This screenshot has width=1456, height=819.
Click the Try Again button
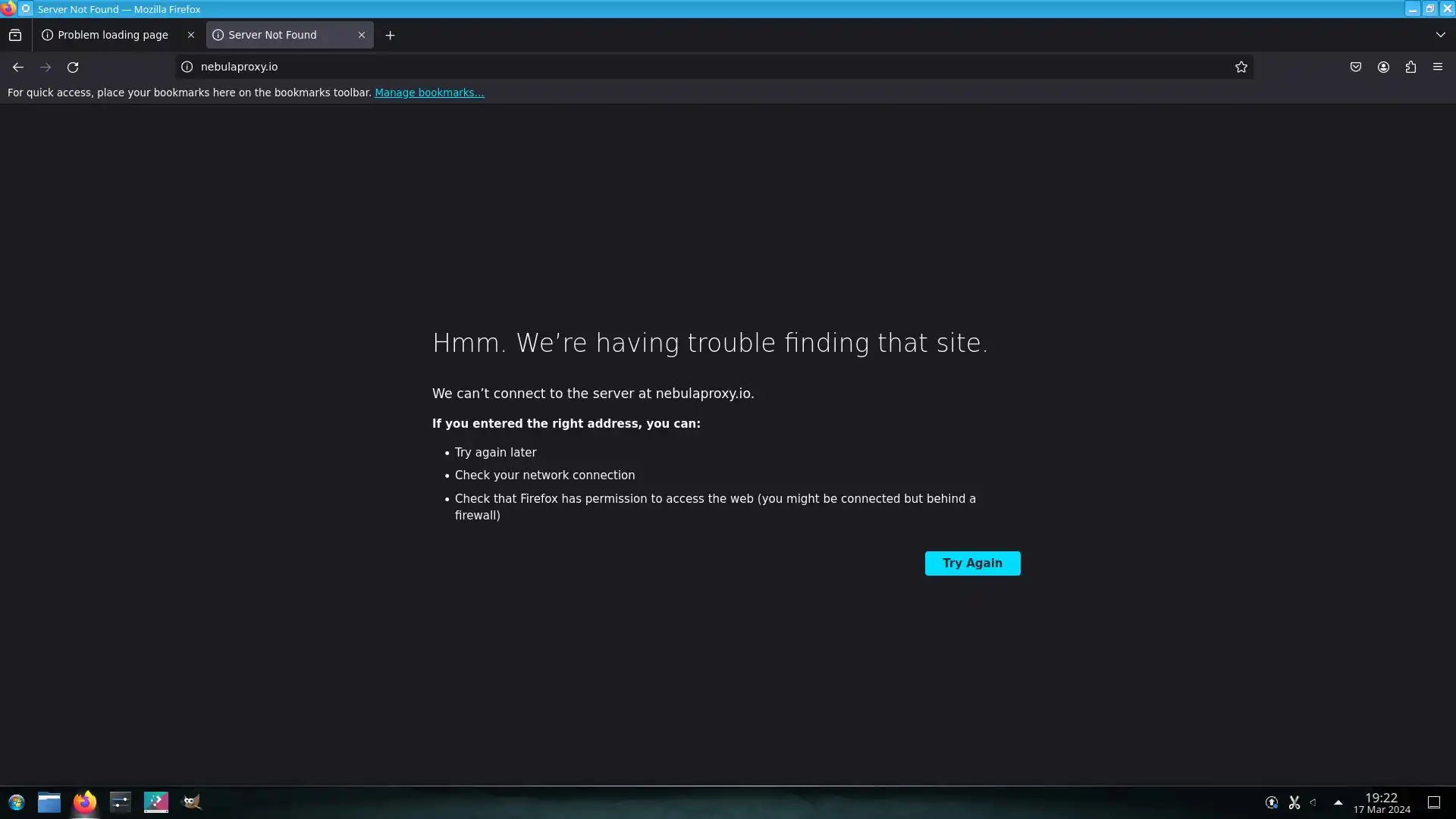pyautogui.click(x=972, y=563)
